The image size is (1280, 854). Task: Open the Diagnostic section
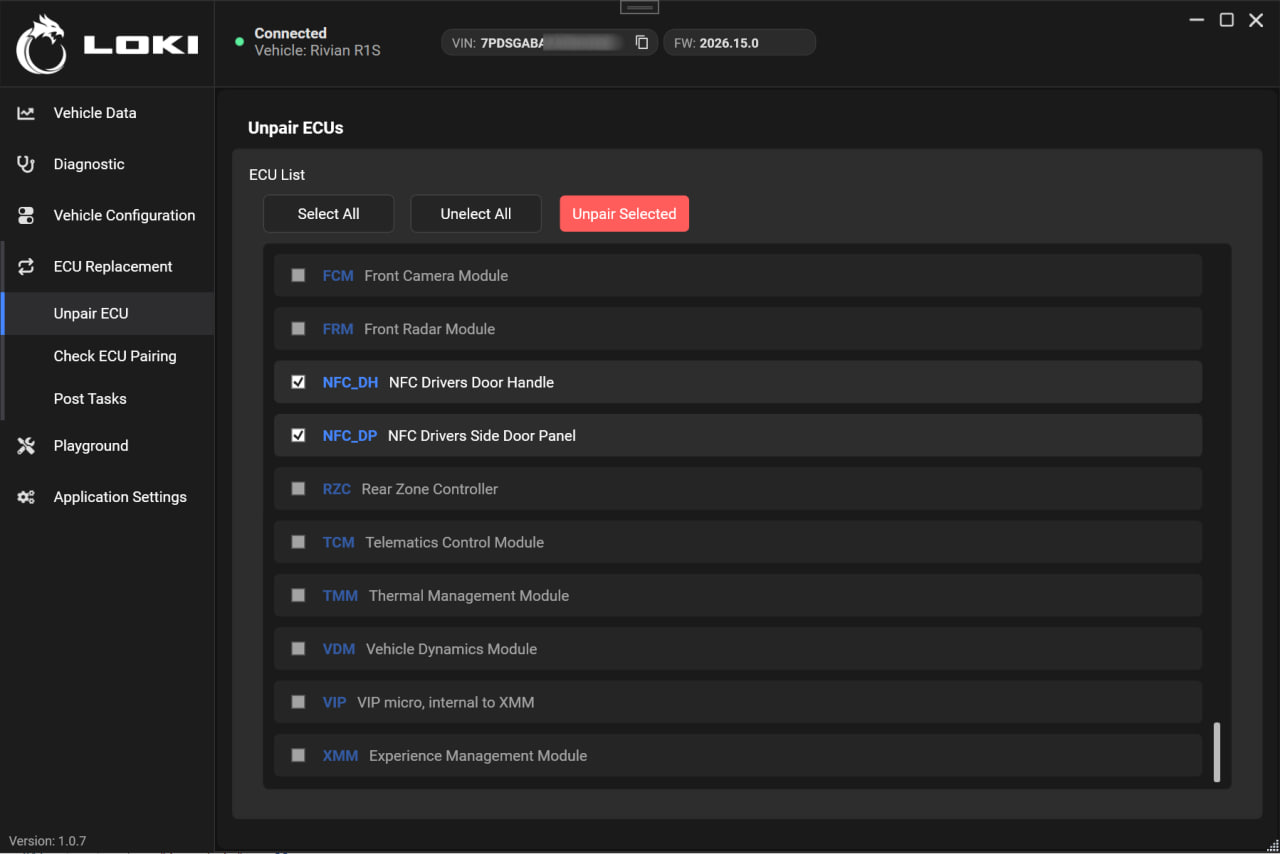pos(107,164)
